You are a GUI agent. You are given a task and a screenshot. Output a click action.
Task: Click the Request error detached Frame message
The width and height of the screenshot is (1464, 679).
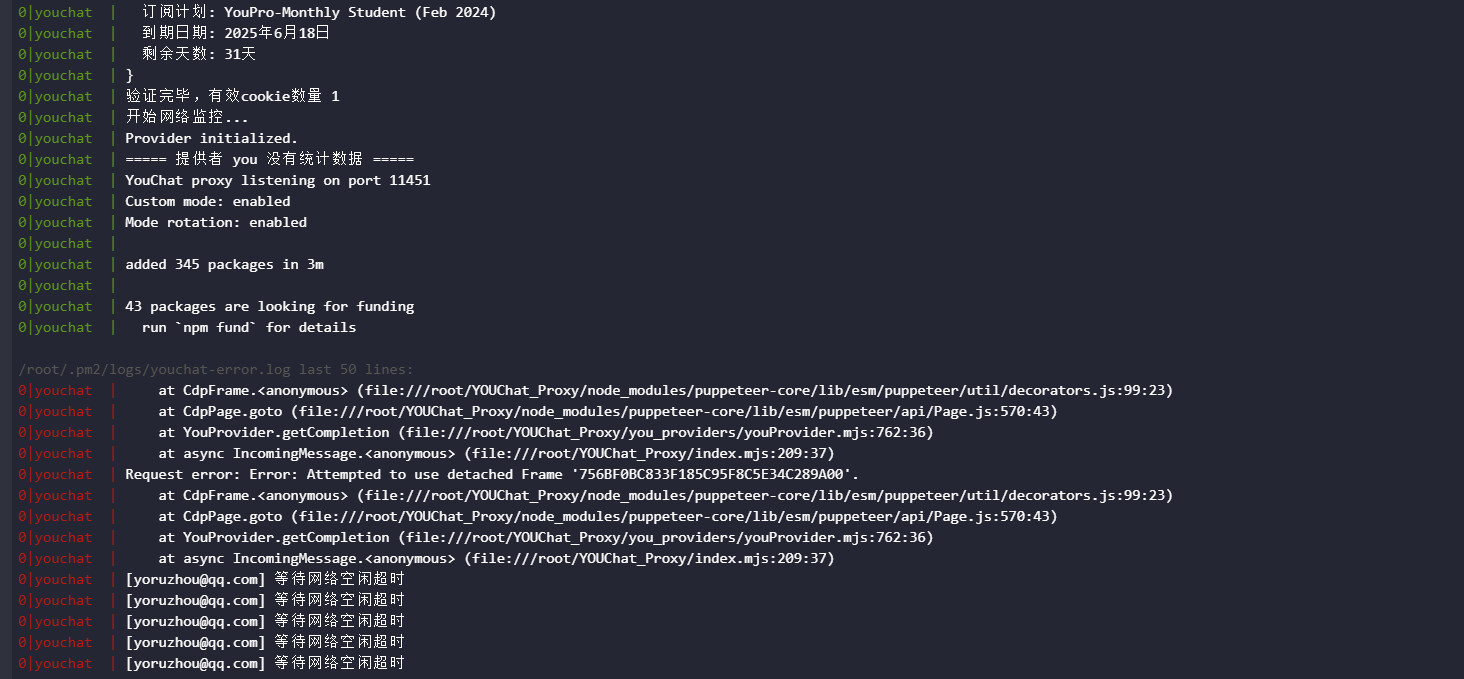(491, 474)
